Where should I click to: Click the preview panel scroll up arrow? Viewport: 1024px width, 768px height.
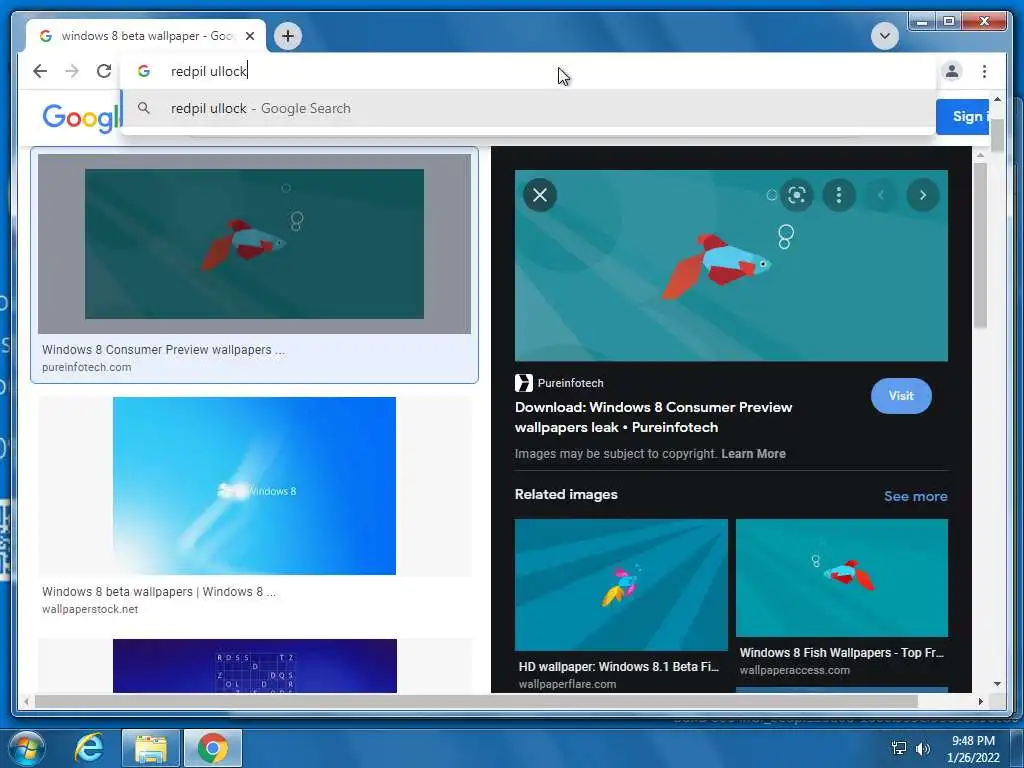point(980,155)
